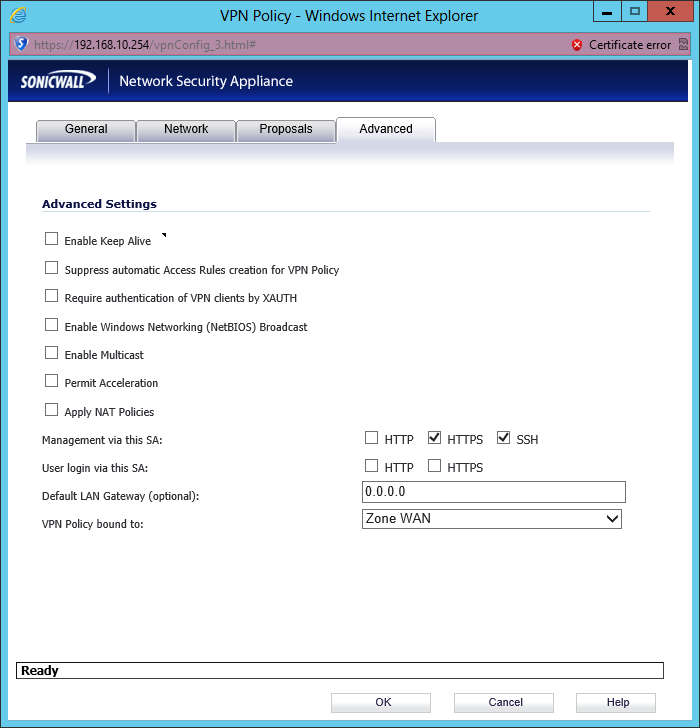Enable Apply NAT Policies
This screenshot has width=700, height=728.
tap(52, 411)
